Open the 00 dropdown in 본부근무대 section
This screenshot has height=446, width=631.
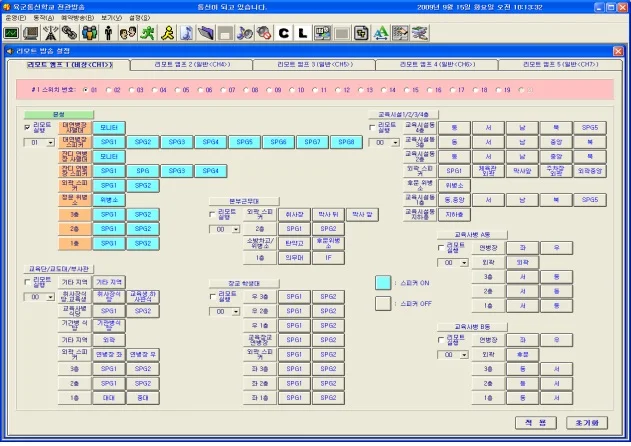click(236, 229)
